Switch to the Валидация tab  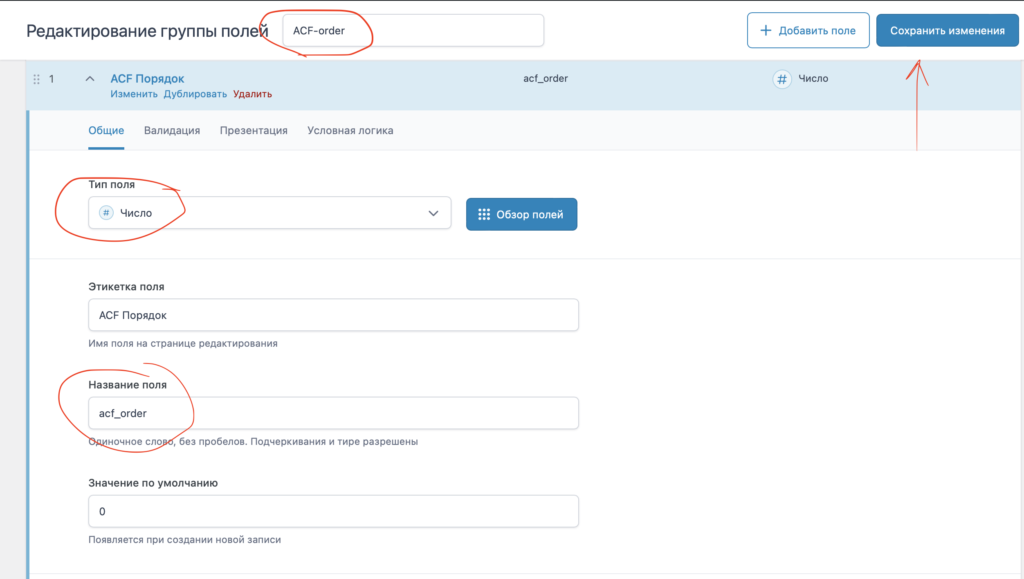pos(172,130)
